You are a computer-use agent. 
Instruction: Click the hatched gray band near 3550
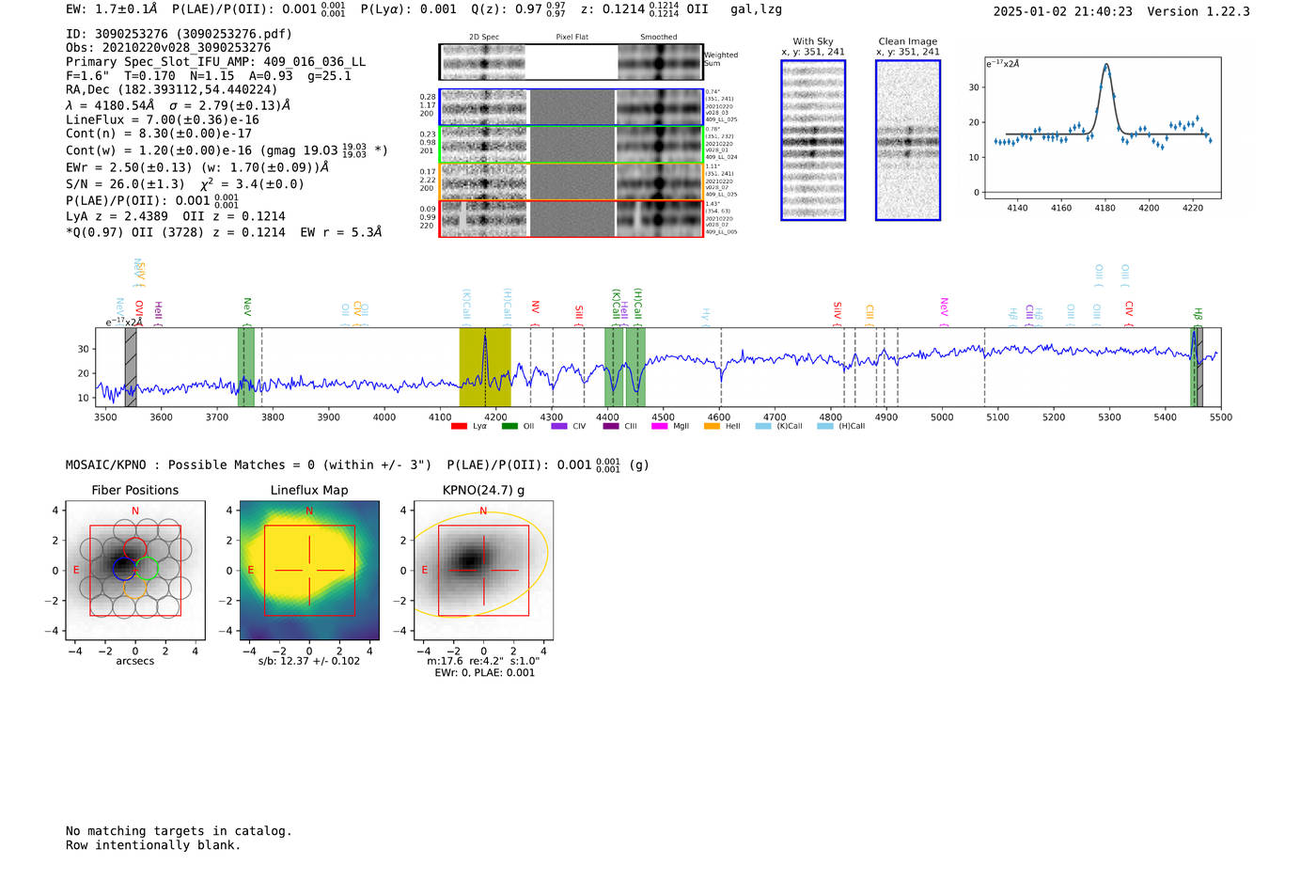[x=131, y=367]
